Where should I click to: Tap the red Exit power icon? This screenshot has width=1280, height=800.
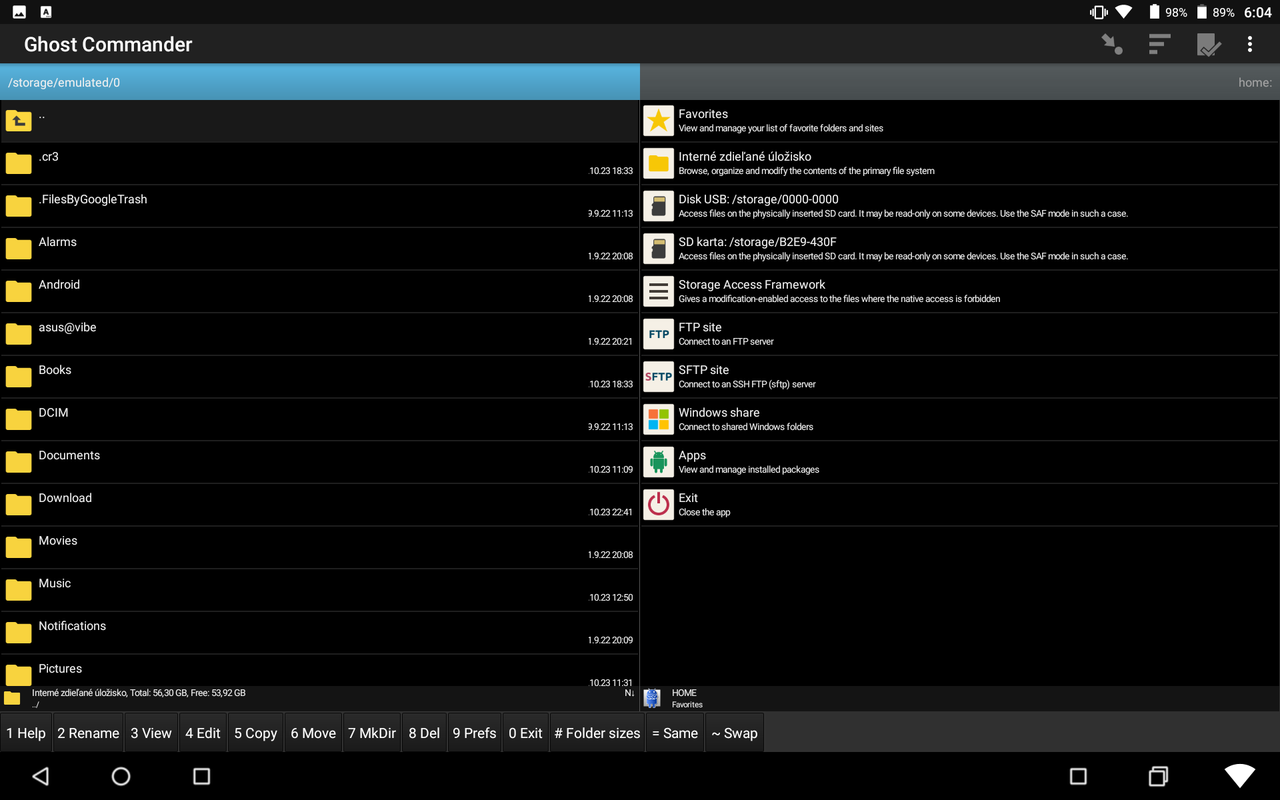658,505
